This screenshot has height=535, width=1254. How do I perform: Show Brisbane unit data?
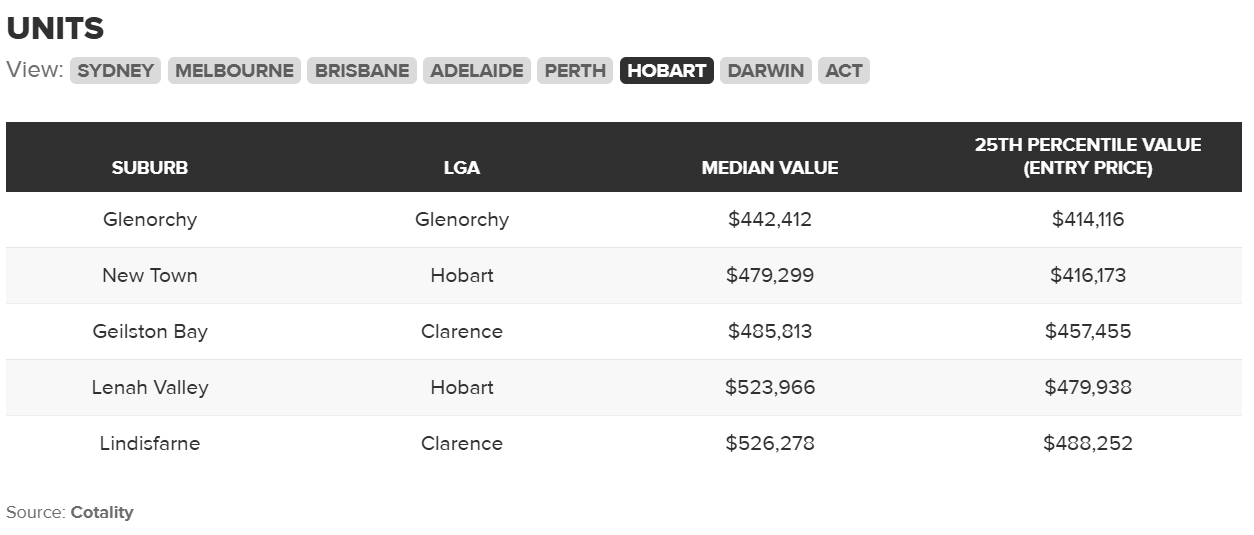click(362, 71)
